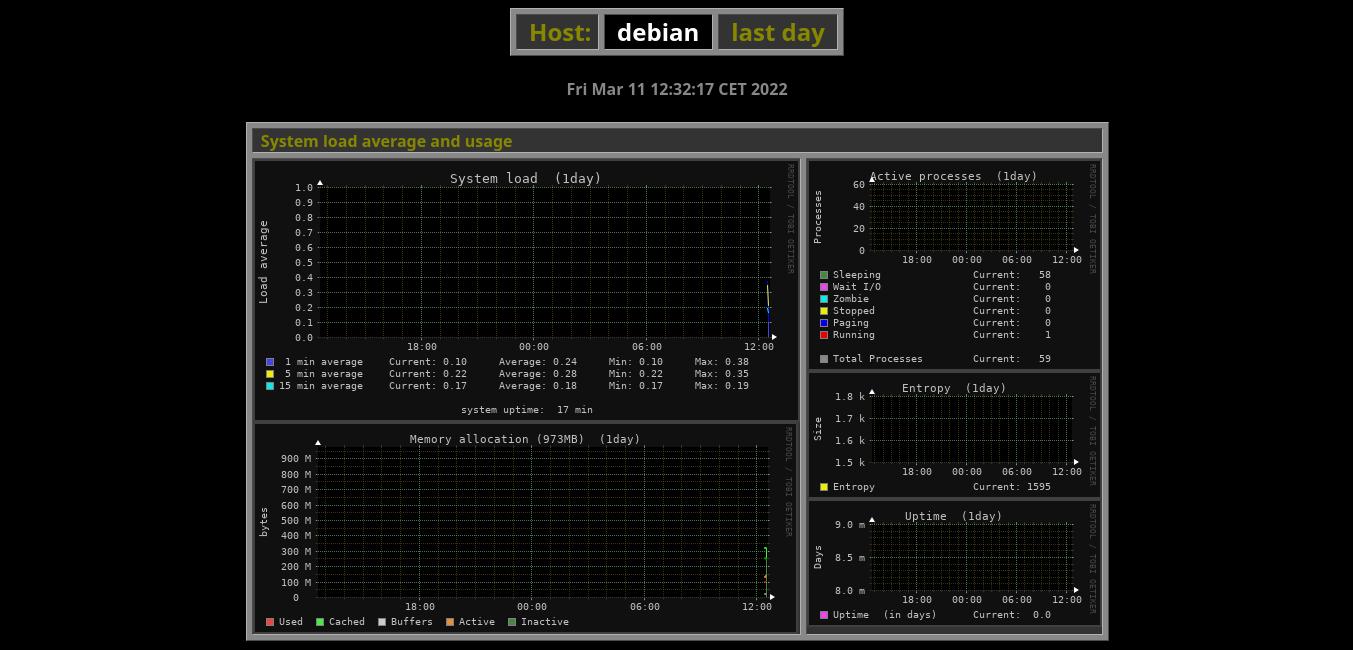The width and height of the screenshot is (1353, 650).
Task: Click the Running row's 'Current: 1' value
Action: pos(1012,335)
